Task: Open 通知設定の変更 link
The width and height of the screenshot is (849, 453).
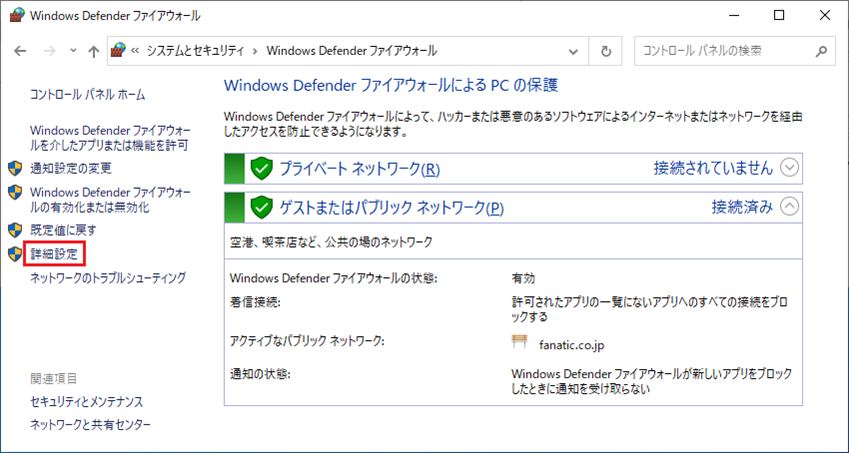Action: (x=71, y=168)
